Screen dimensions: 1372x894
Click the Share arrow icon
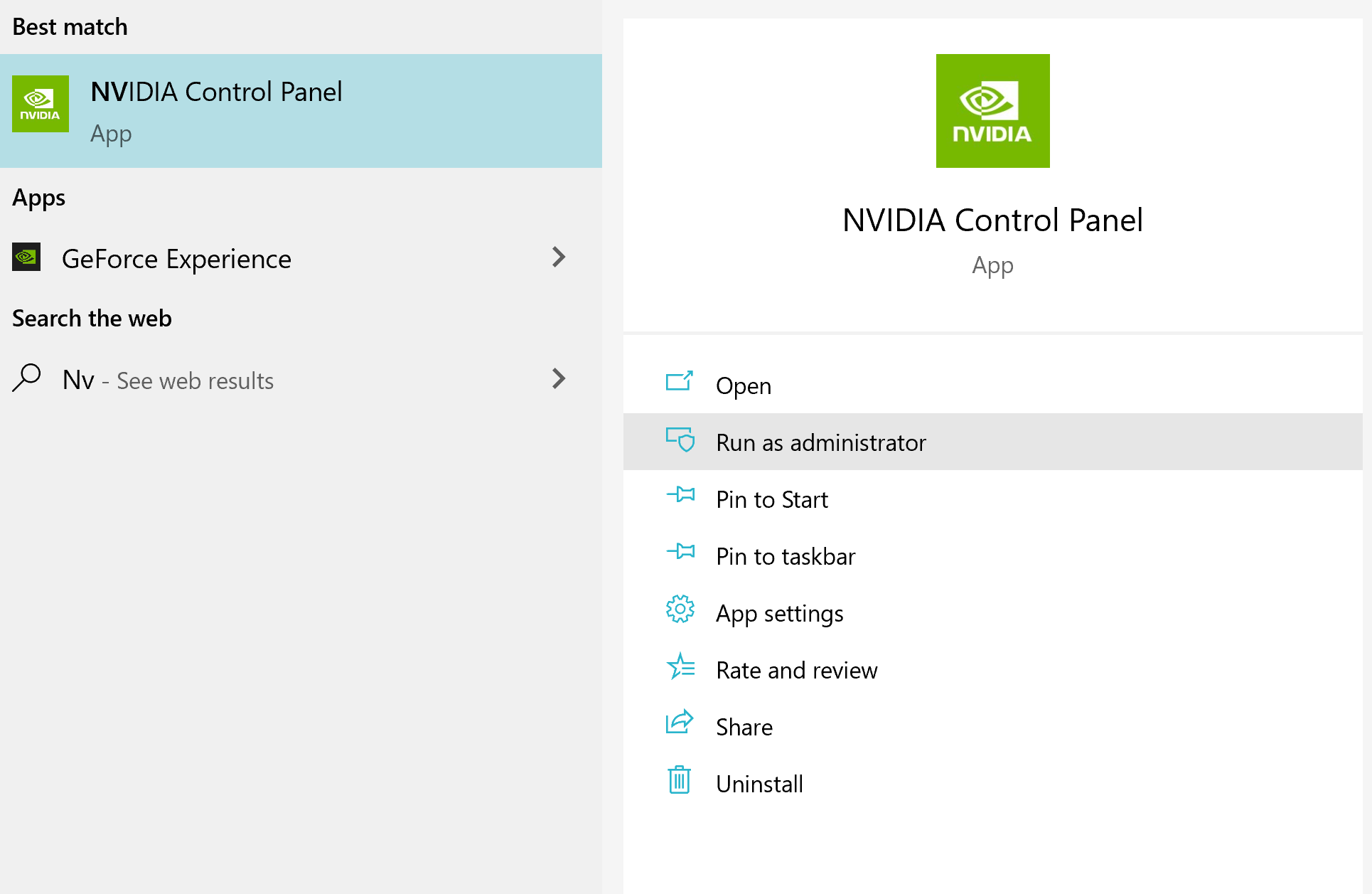680,721
